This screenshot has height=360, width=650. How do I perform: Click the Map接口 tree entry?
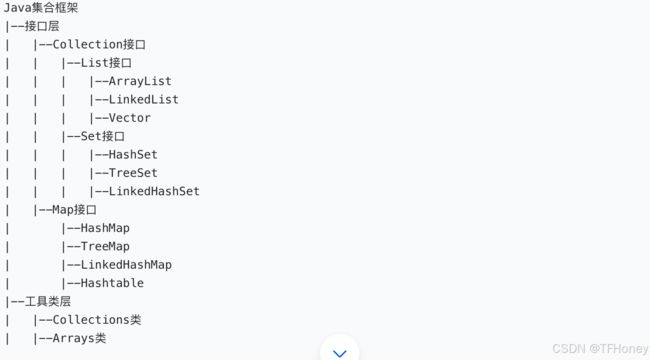[x=74, y=209]
